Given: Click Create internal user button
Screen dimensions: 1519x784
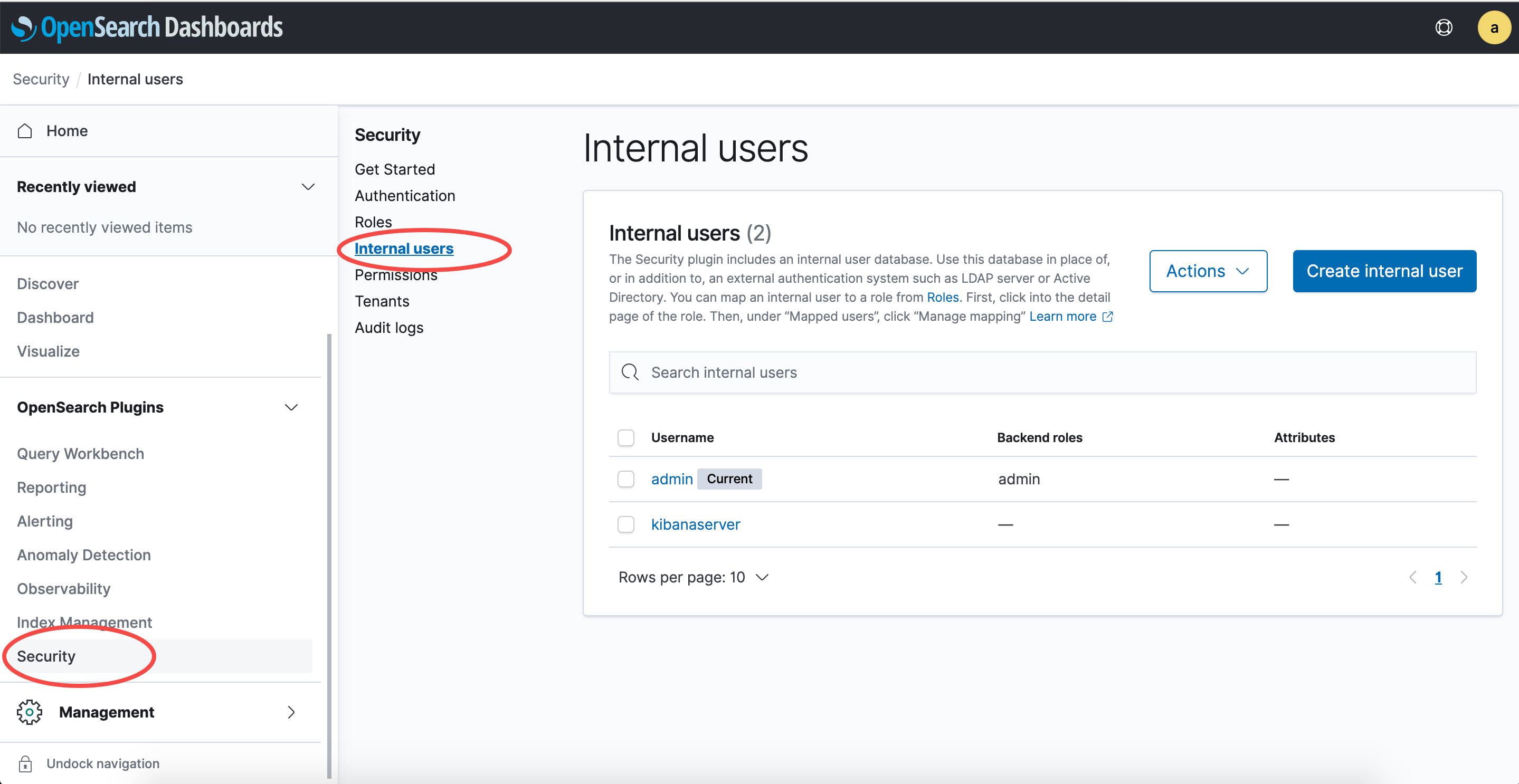Looking at the screenshot, I should pos(1384,271).
